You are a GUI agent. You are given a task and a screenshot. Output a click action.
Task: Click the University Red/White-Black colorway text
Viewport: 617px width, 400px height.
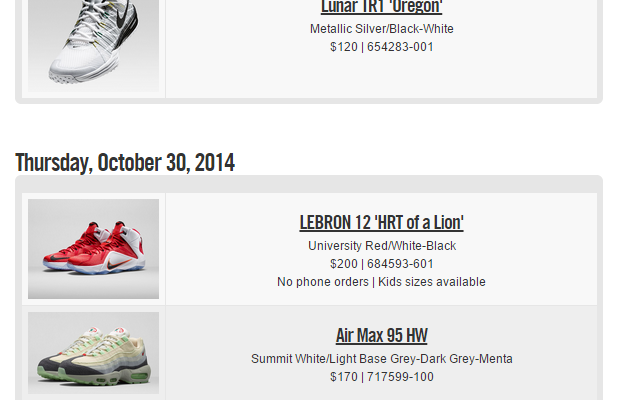tap(381, 246)
